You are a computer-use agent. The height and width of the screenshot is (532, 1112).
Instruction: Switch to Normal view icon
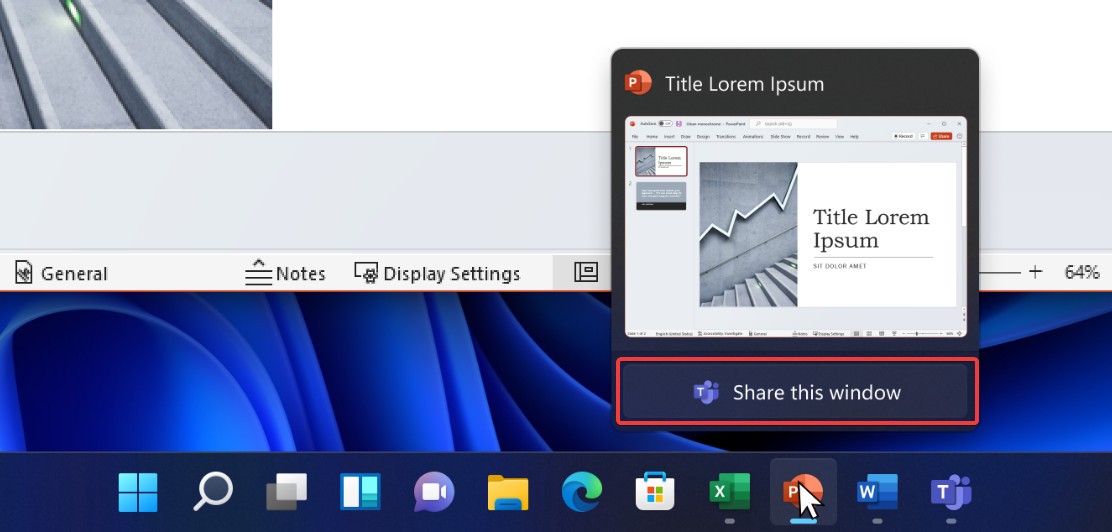[586, 272]
